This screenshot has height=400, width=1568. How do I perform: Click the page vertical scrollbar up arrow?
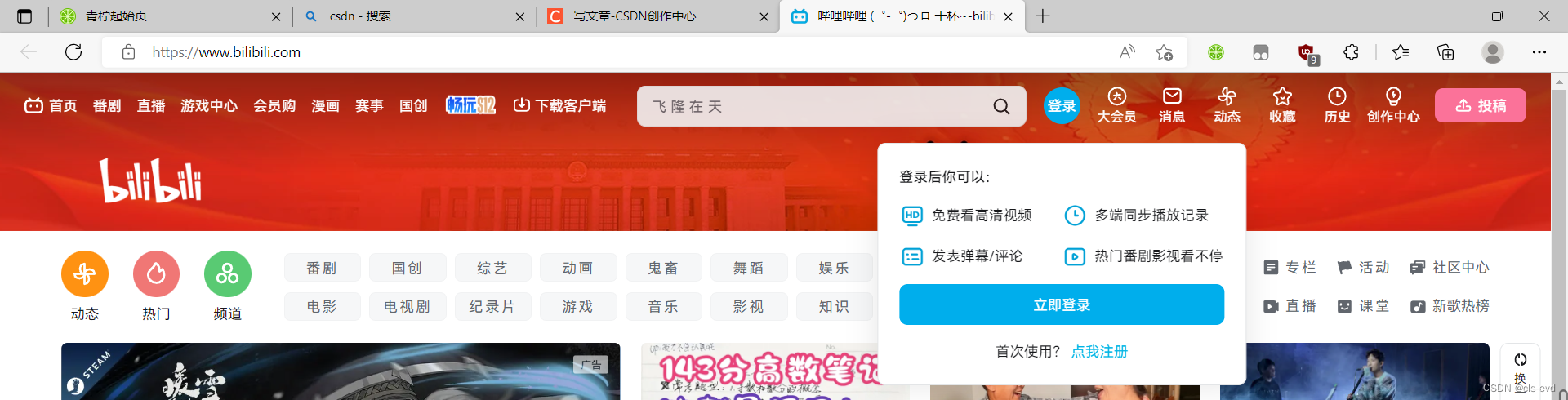pos(1559,82)
